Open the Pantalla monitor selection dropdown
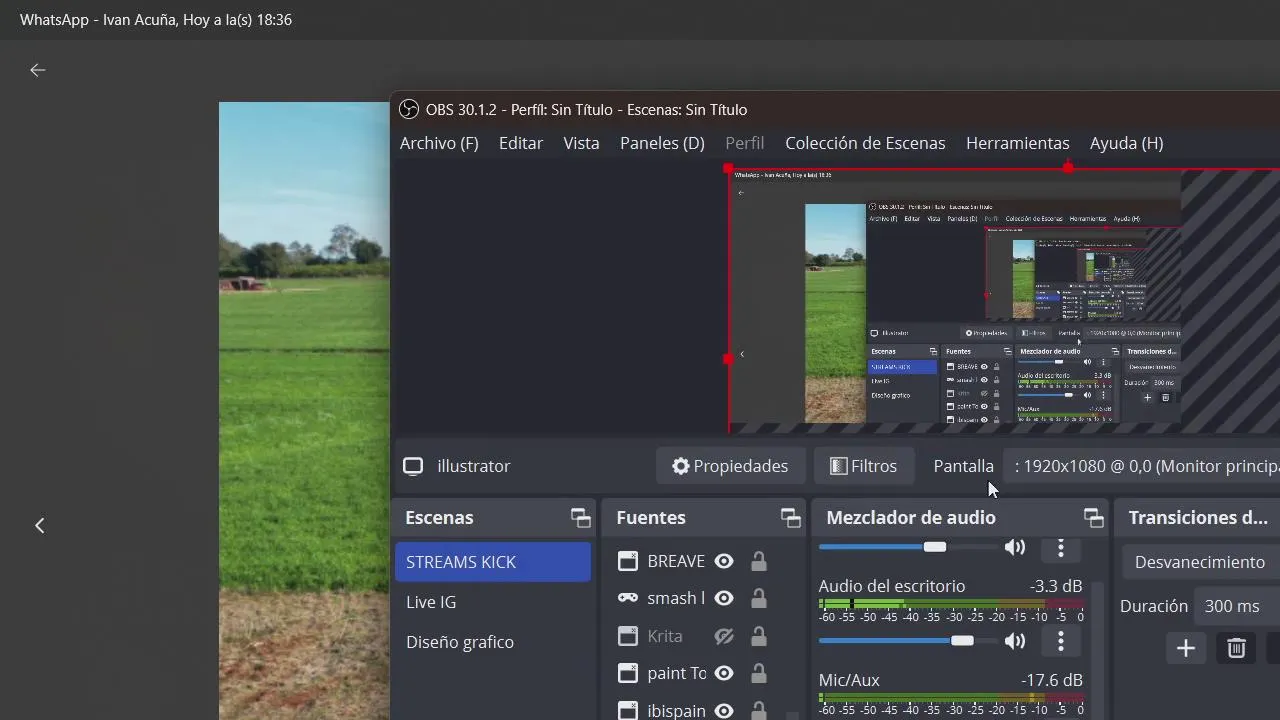 1144,466
